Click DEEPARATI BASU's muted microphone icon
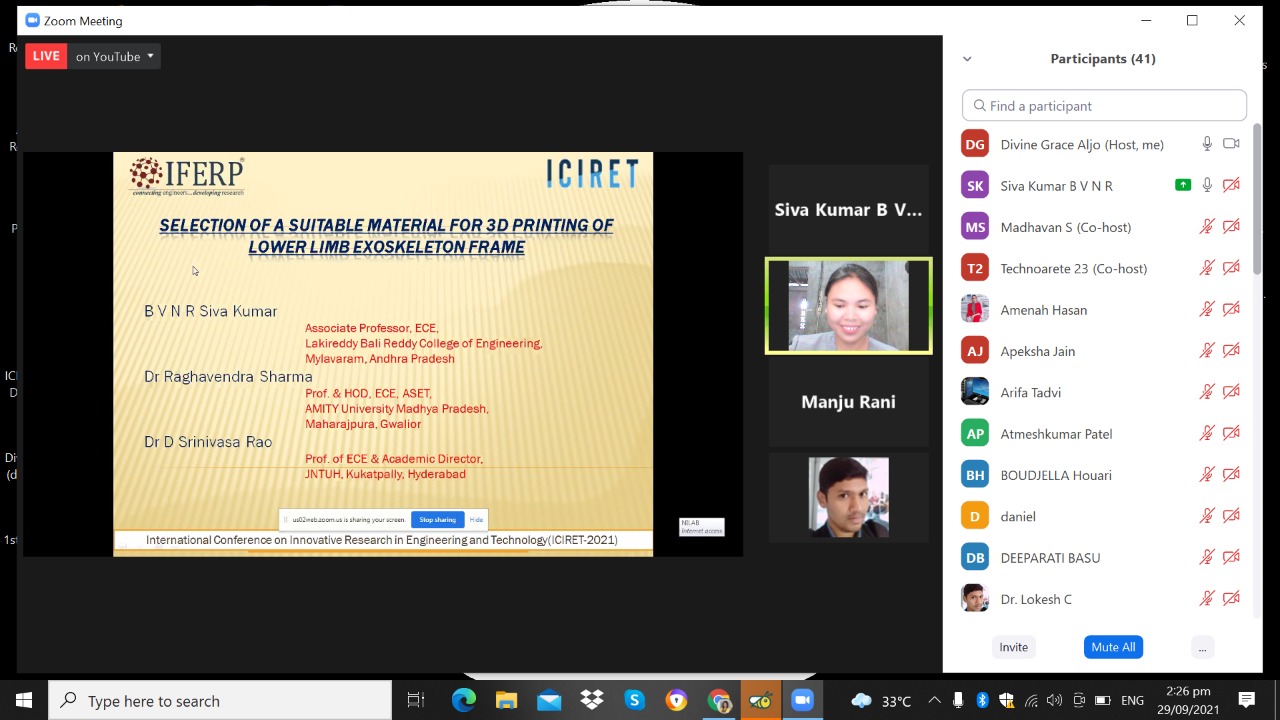Image resolution: width=1280 pixels, height=720 pixels. (x=1207, y=558)
